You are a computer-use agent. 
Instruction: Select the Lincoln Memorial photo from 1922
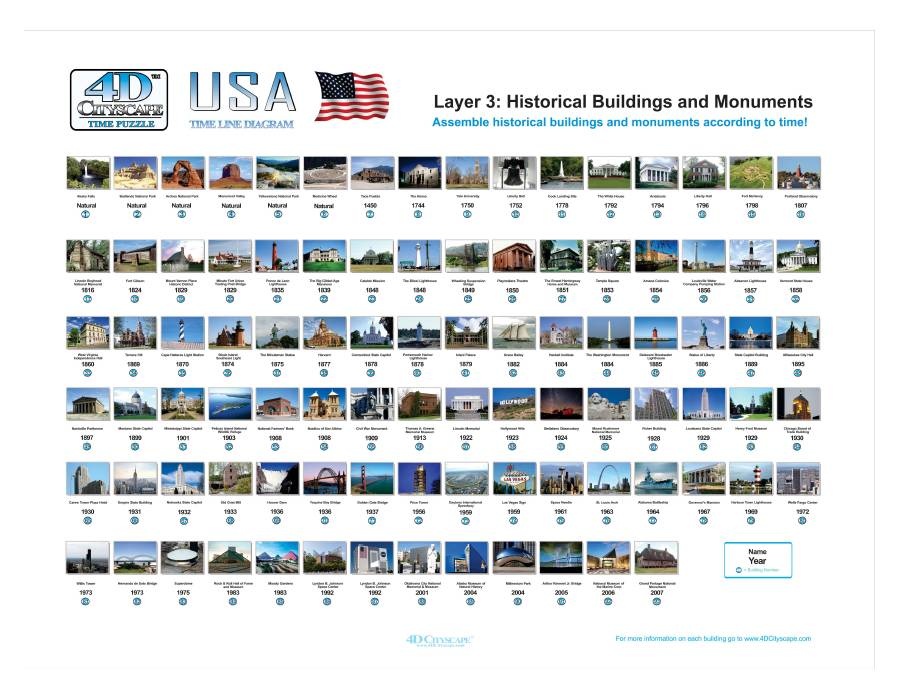coord(467,404)
